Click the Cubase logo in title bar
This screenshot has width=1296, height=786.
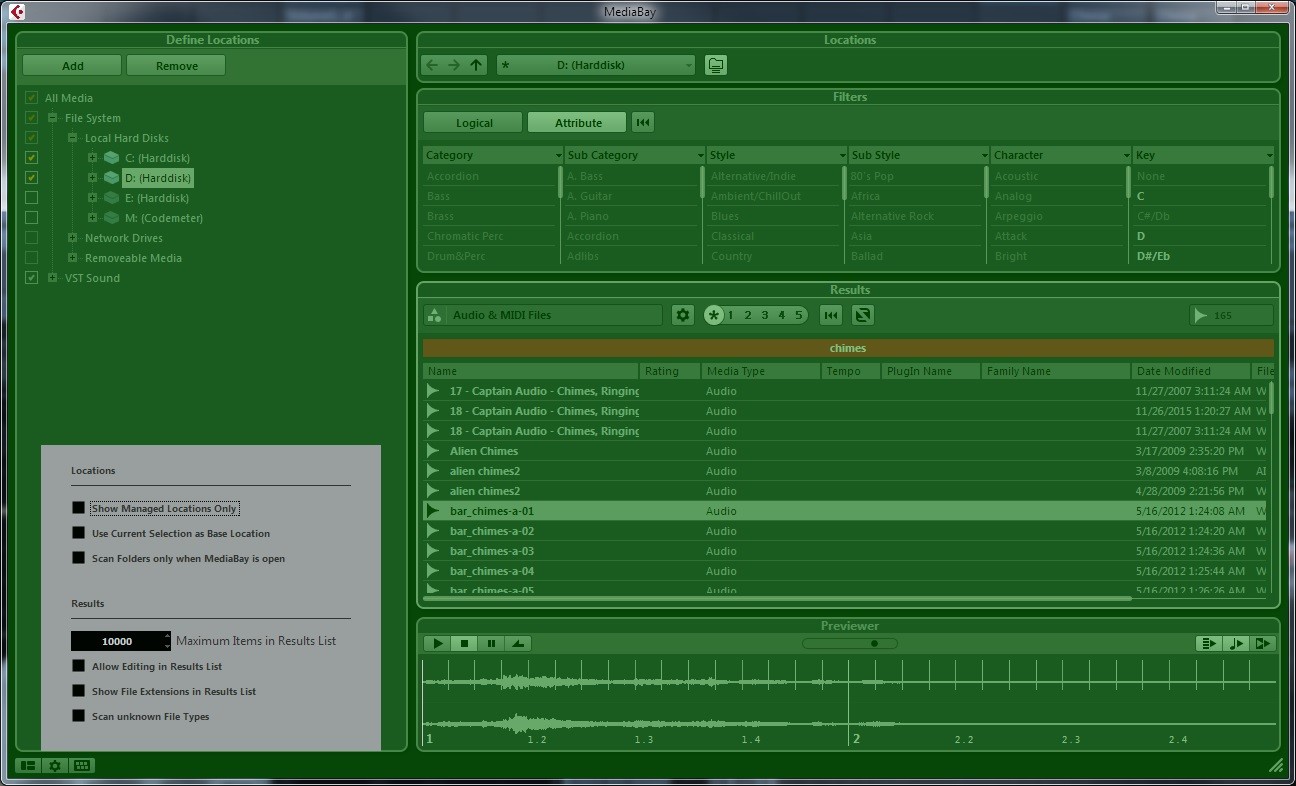[x=15, y=12]
